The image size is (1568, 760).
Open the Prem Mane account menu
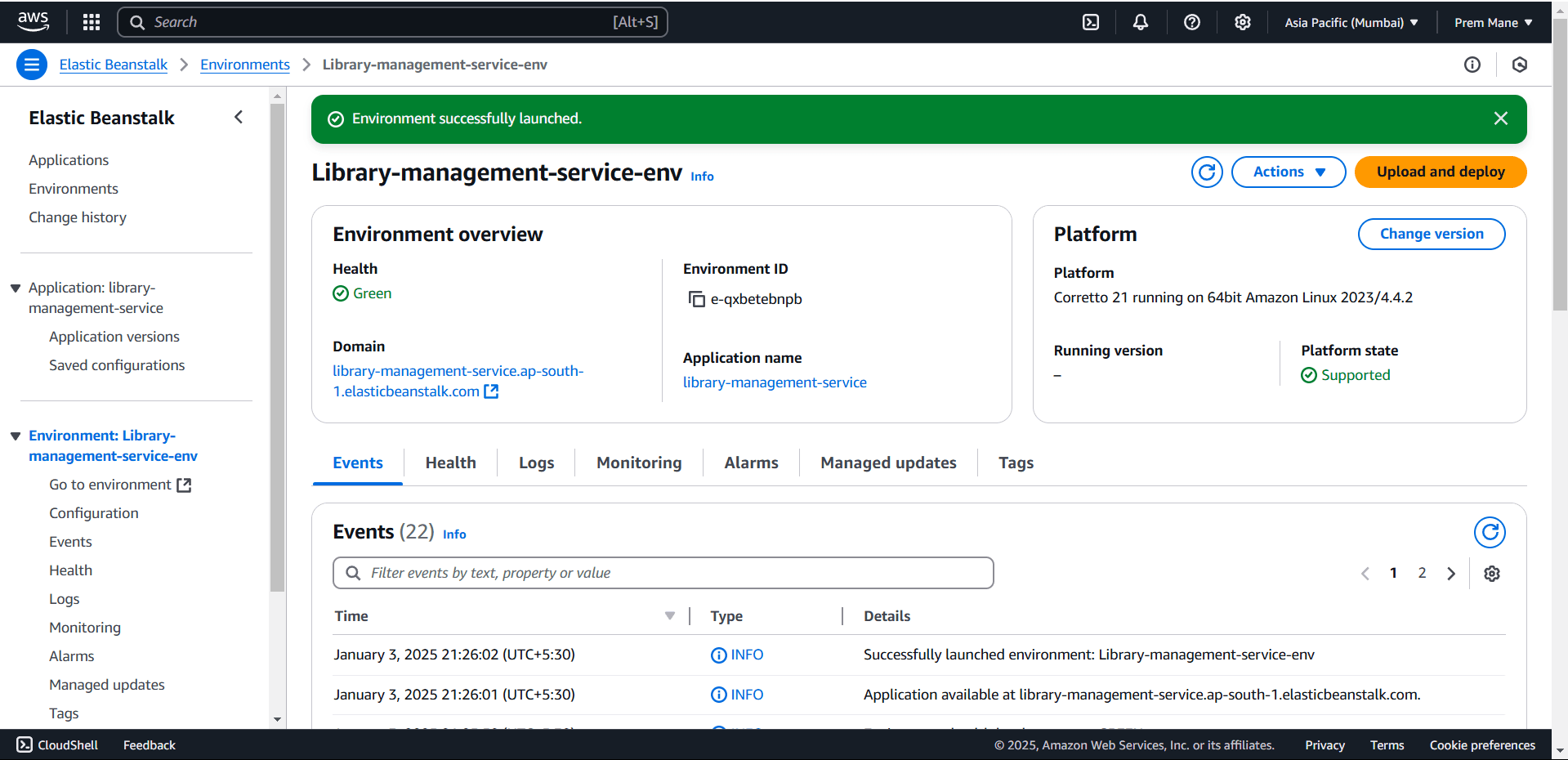(1494, 22)
